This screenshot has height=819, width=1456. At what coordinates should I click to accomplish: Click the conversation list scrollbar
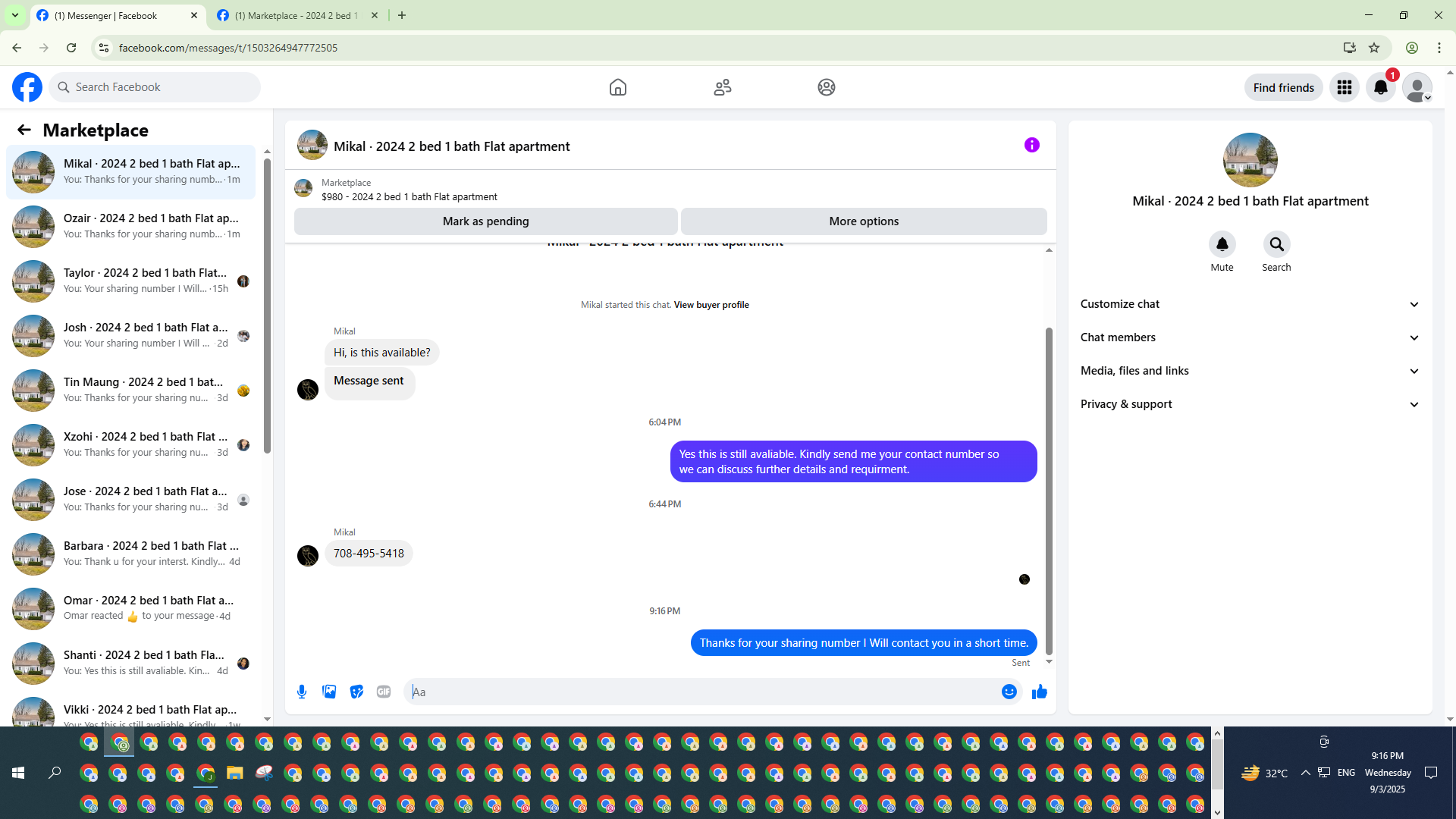tap(267, 306)
